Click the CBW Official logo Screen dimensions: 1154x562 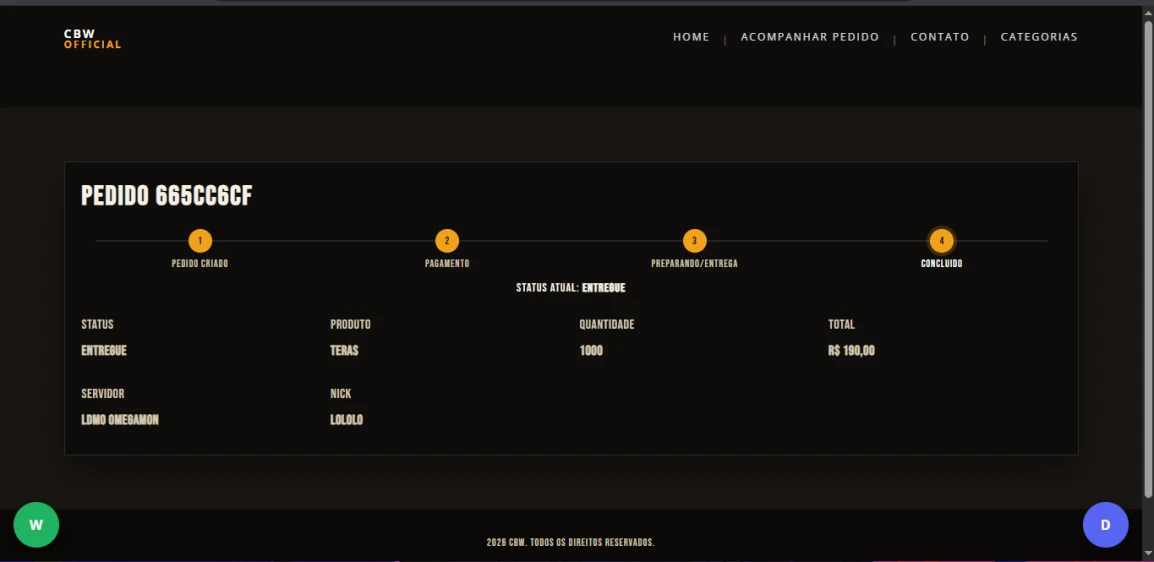tap(92, 39)
